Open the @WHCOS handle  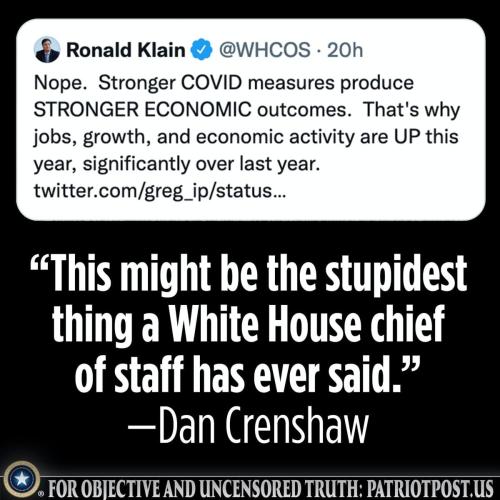click(x=265, y=50)
